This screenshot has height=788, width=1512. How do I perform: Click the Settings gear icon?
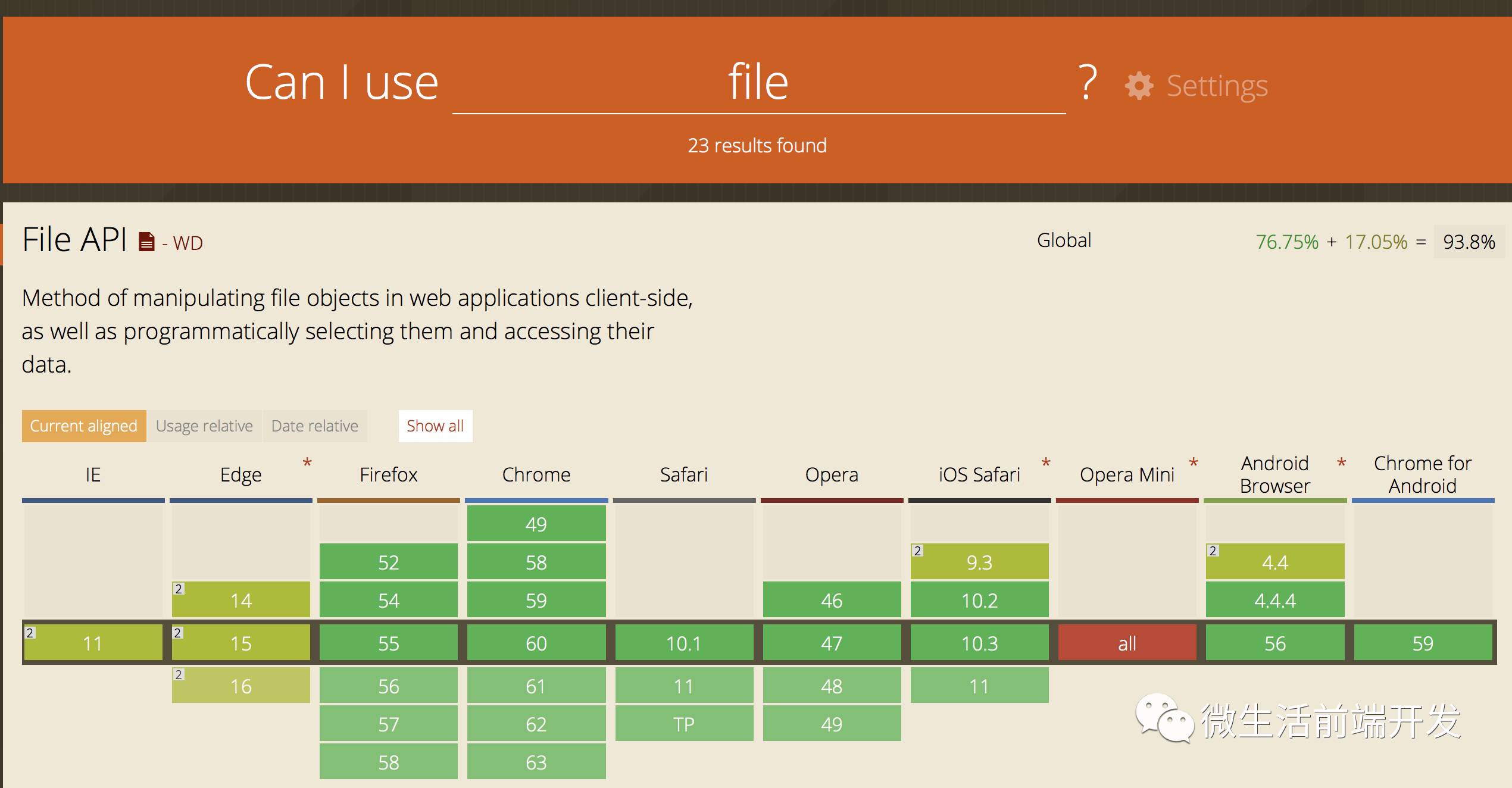(1139, 86)
